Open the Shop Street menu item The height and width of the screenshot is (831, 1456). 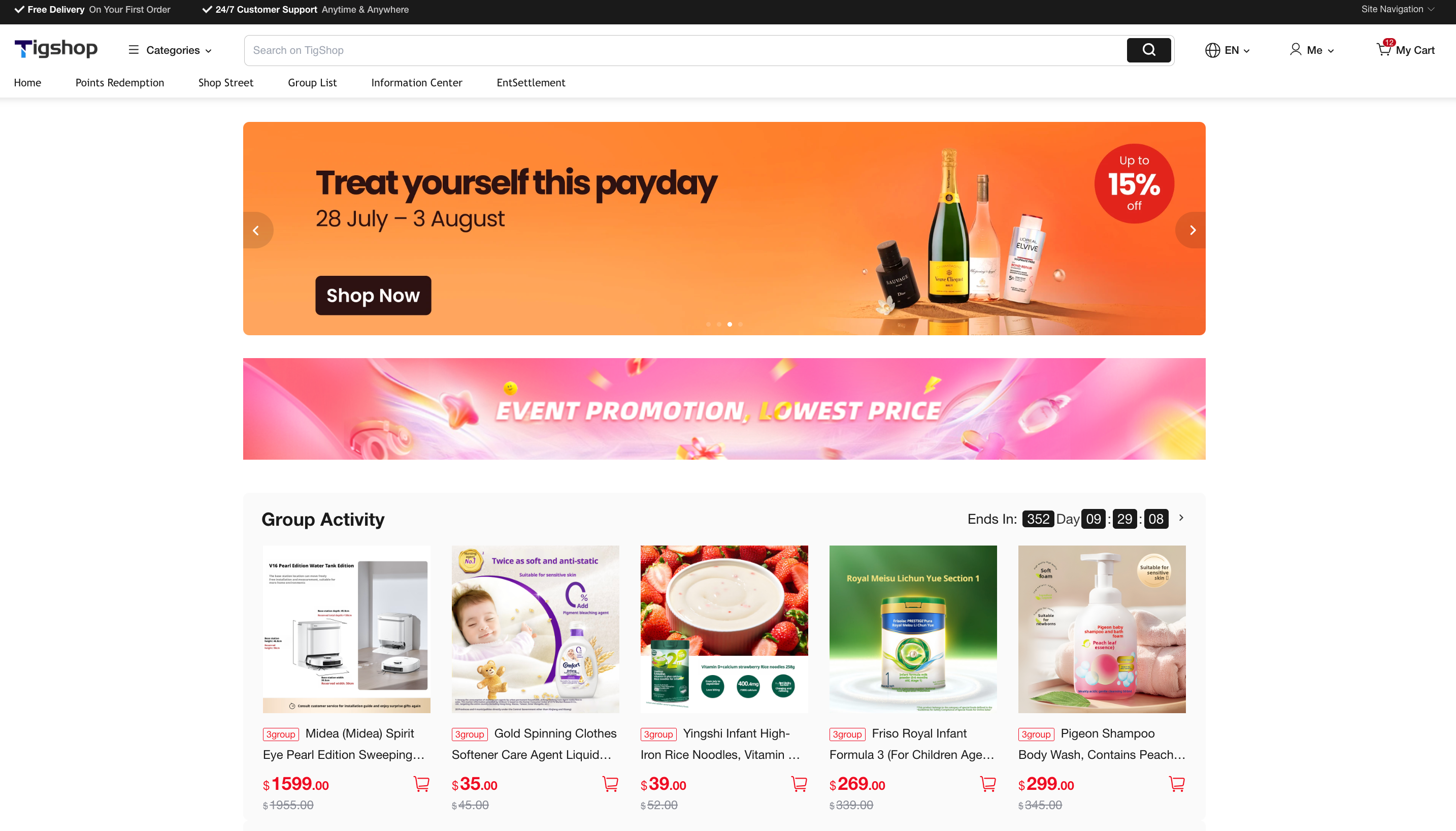pyautogui.click(x=226, y=83)
